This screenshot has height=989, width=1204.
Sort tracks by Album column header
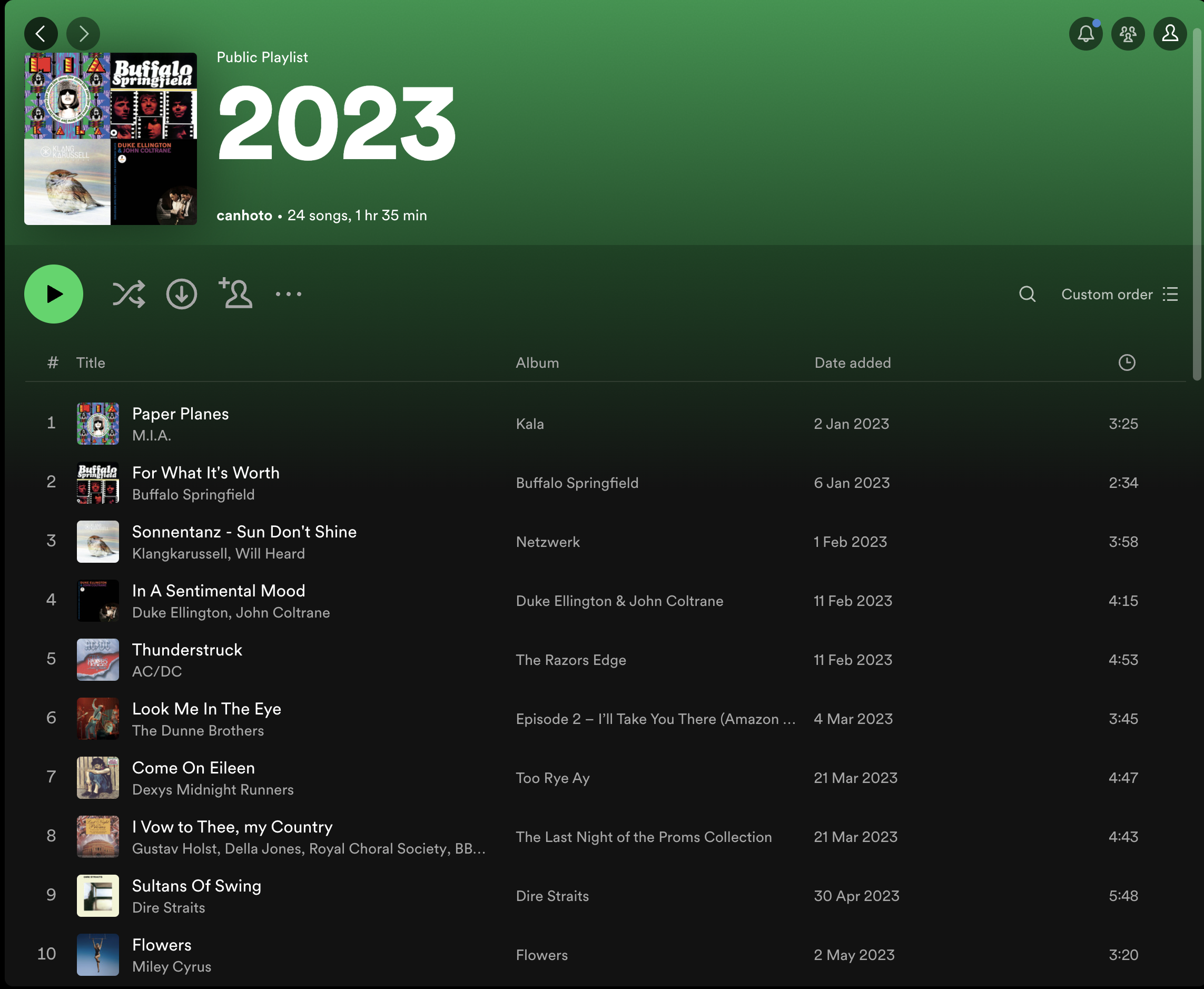point(537,363)
